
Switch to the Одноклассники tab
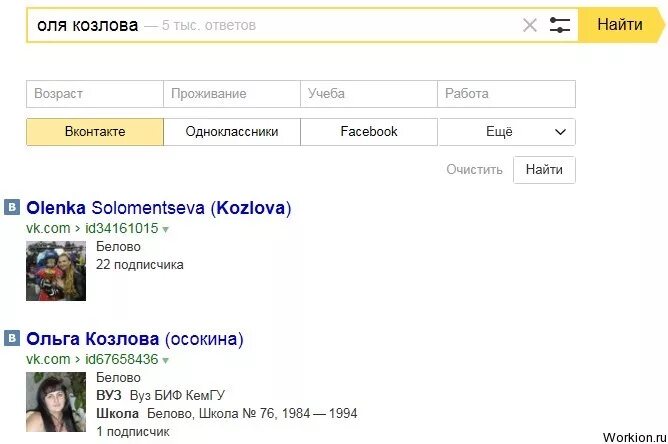(232, 132)
